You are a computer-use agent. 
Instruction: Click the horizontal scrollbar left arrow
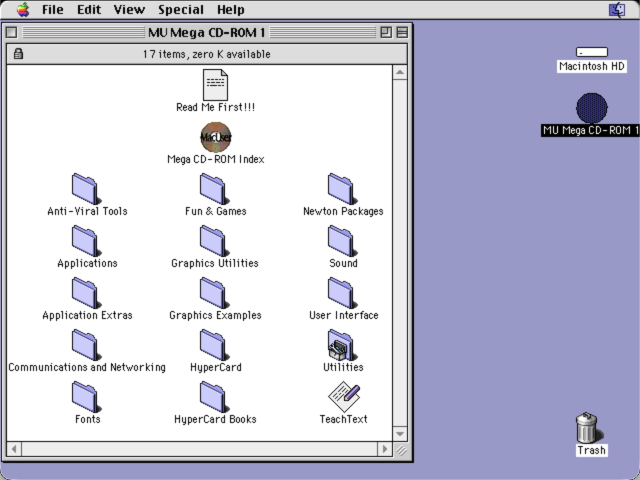point(14,449)
